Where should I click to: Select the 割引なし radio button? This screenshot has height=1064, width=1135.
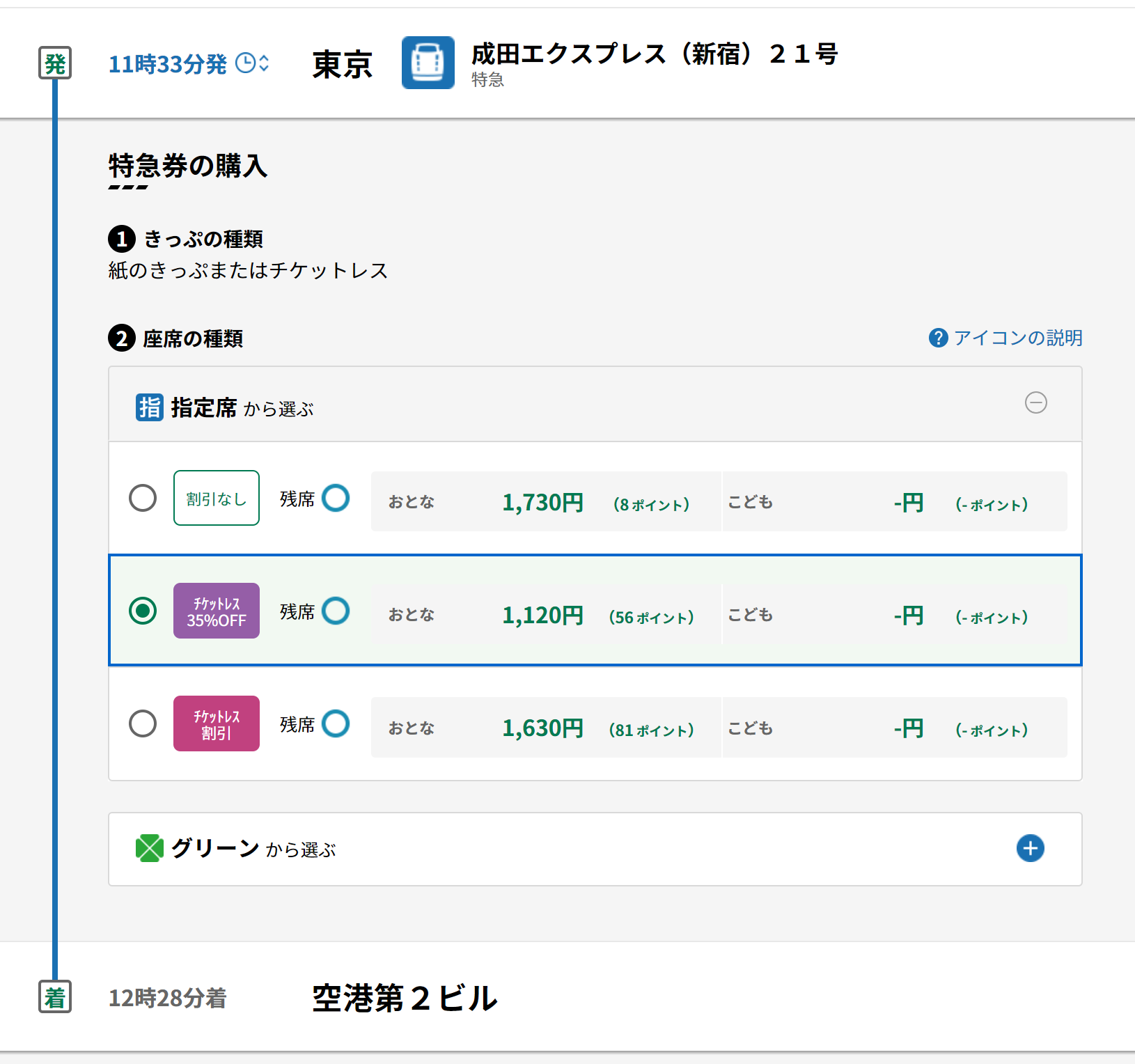pos(143,498)
